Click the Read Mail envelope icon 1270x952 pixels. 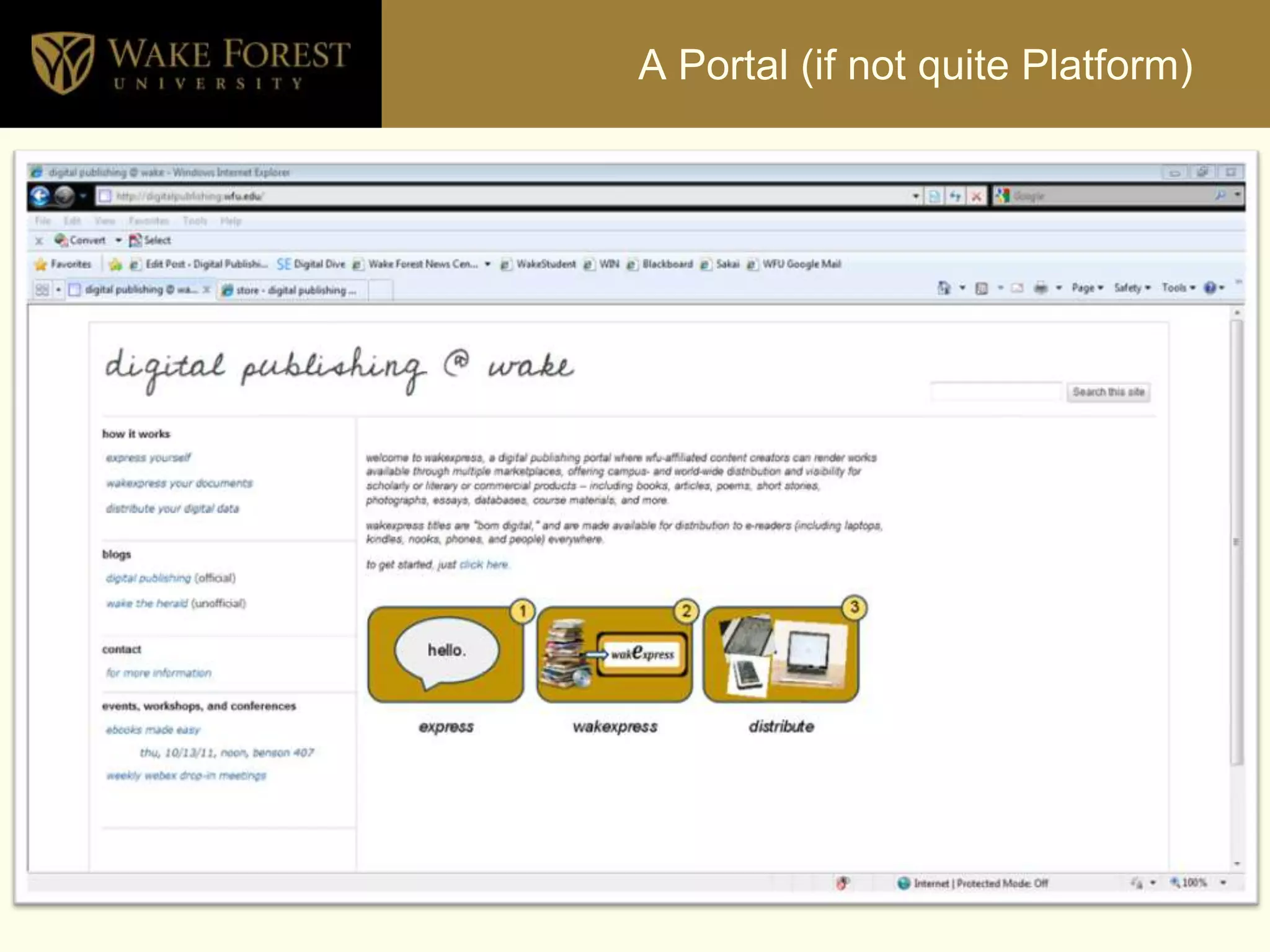(1017, 288)
